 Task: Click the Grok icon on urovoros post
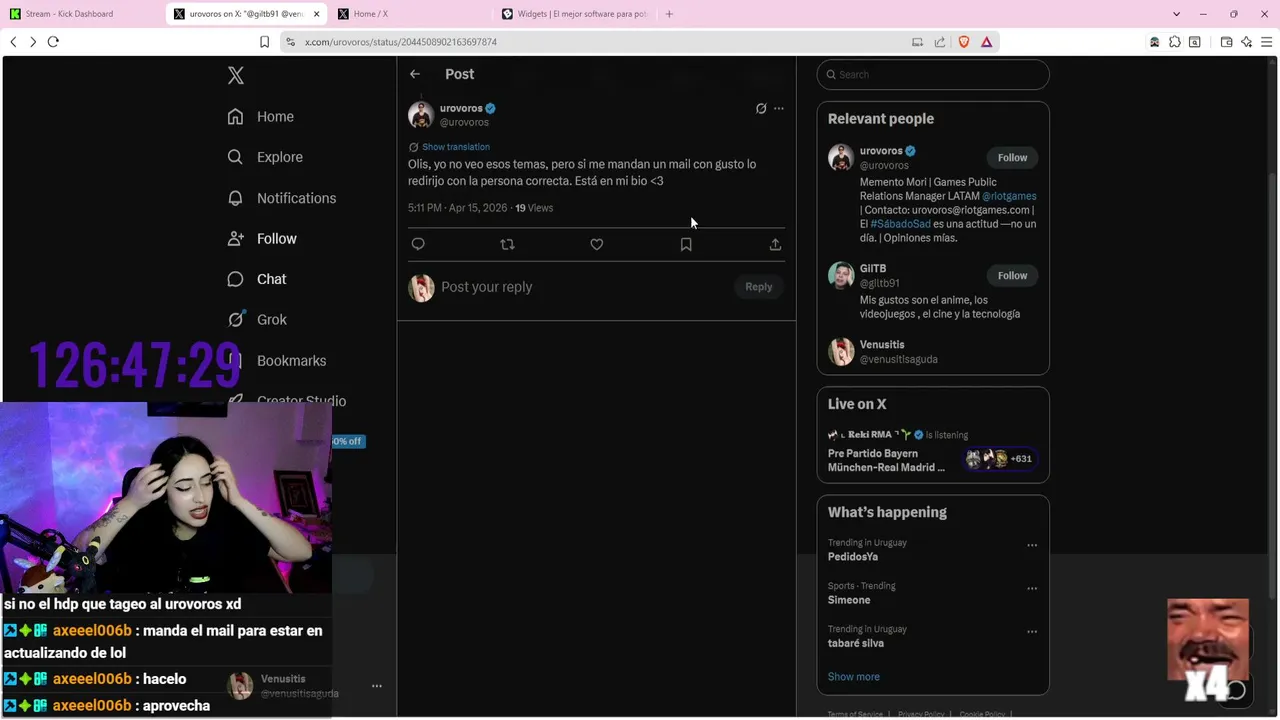point(761,108)
